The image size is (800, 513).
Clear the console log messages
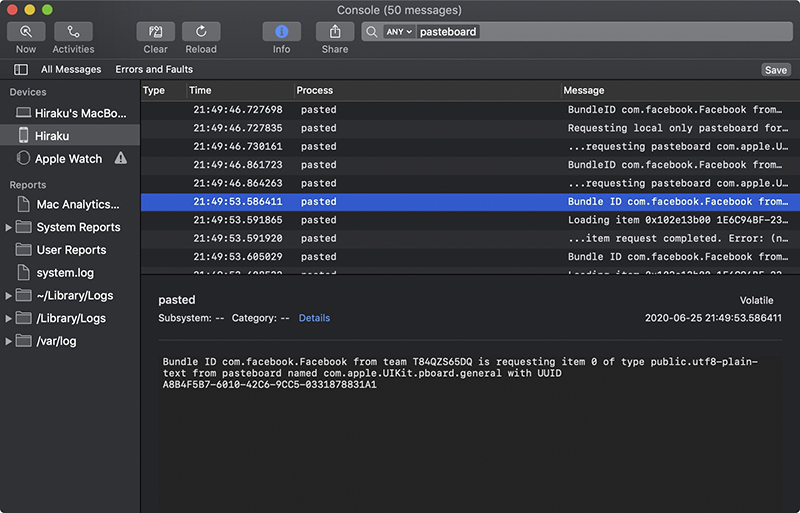155,32
